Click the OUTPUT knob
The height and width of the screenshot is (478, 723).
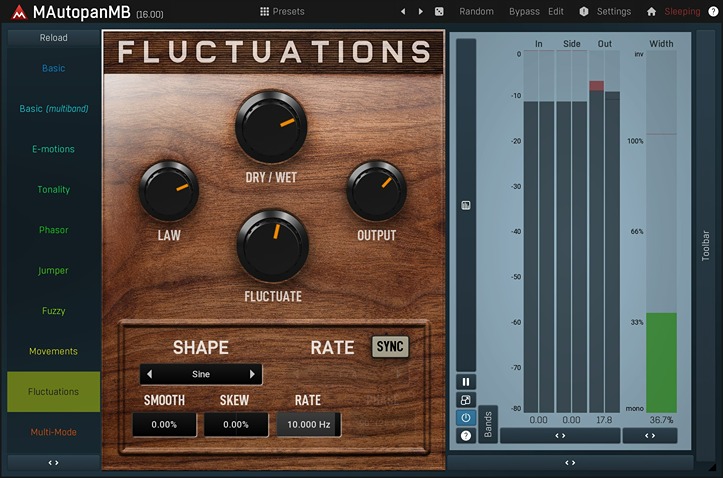point(376,190)
